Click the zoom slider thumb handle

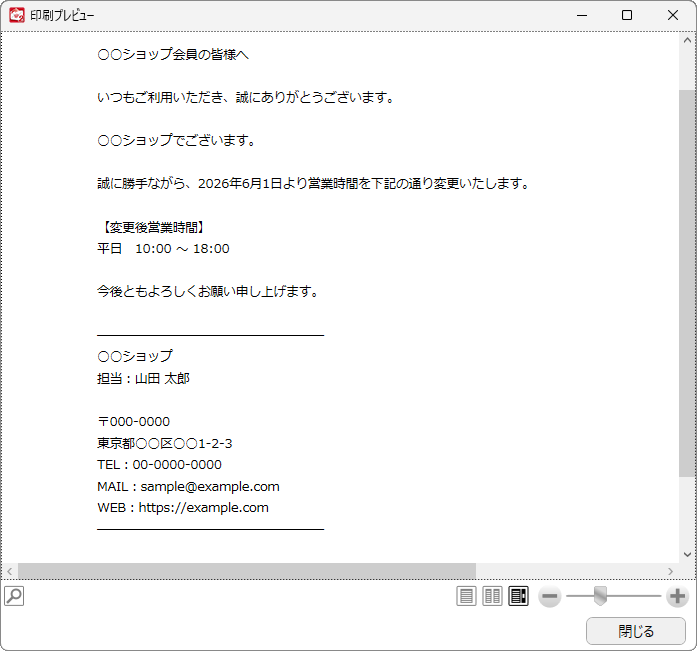(x=600, y=595)
